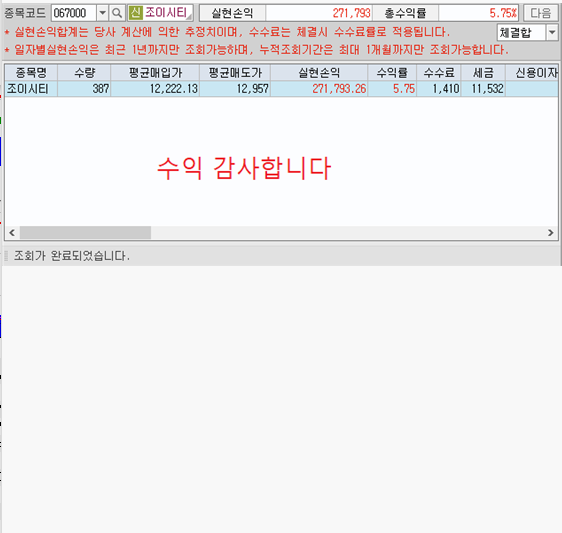Click the 세금 column header

pos(484,73)
